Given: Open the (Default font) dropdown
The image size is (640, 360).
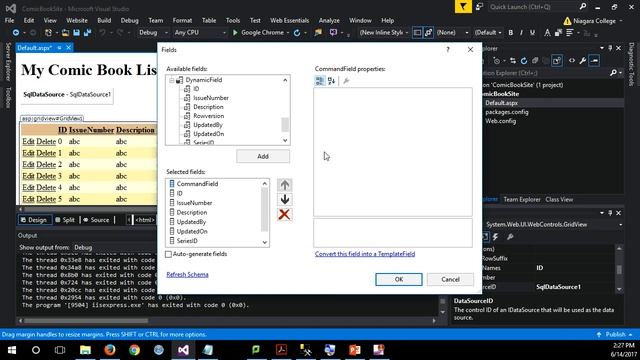Looking at the screenshot, I should click(488, 33).
